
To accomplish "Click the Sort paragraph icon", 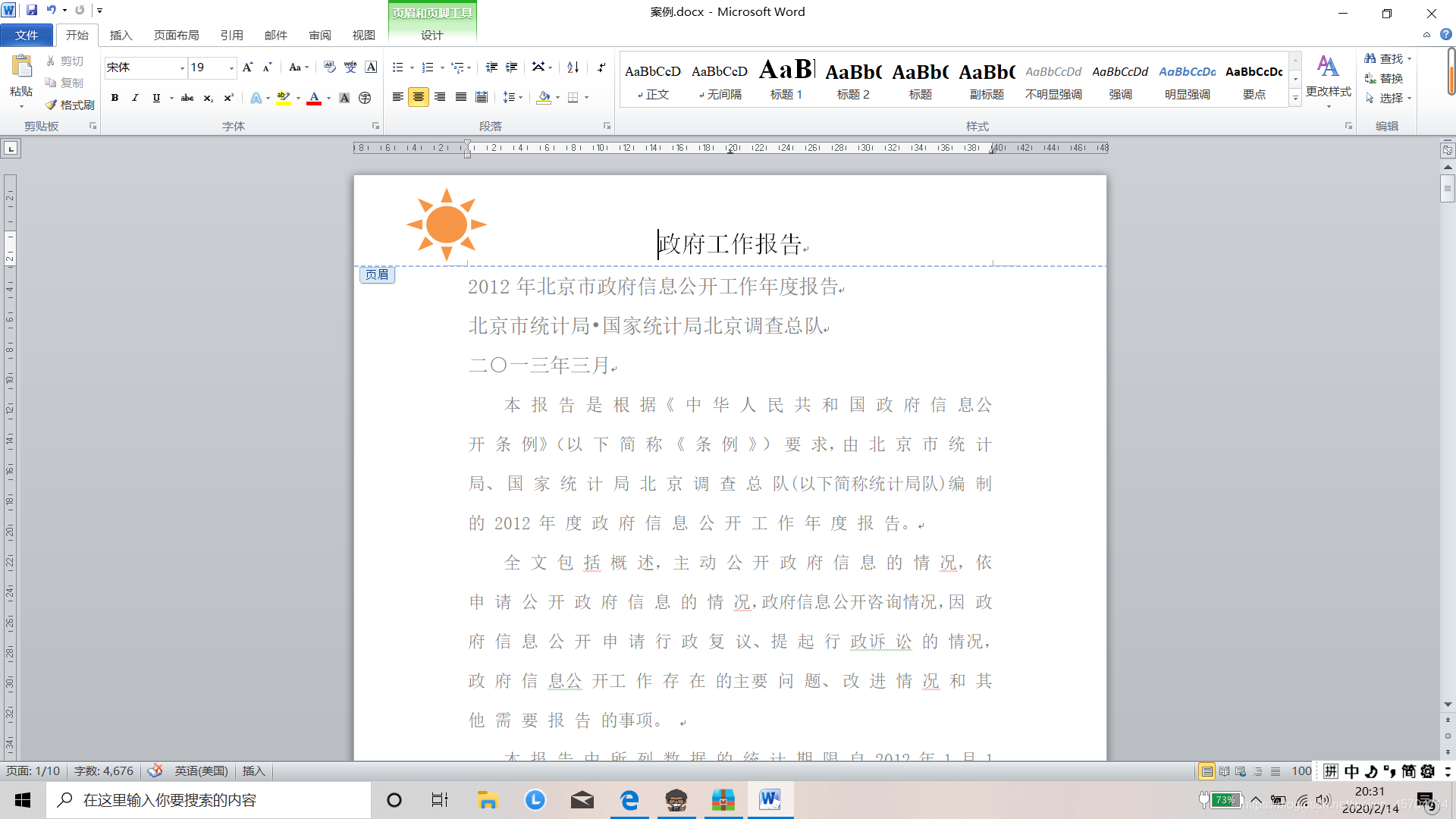I will [573, 67].
